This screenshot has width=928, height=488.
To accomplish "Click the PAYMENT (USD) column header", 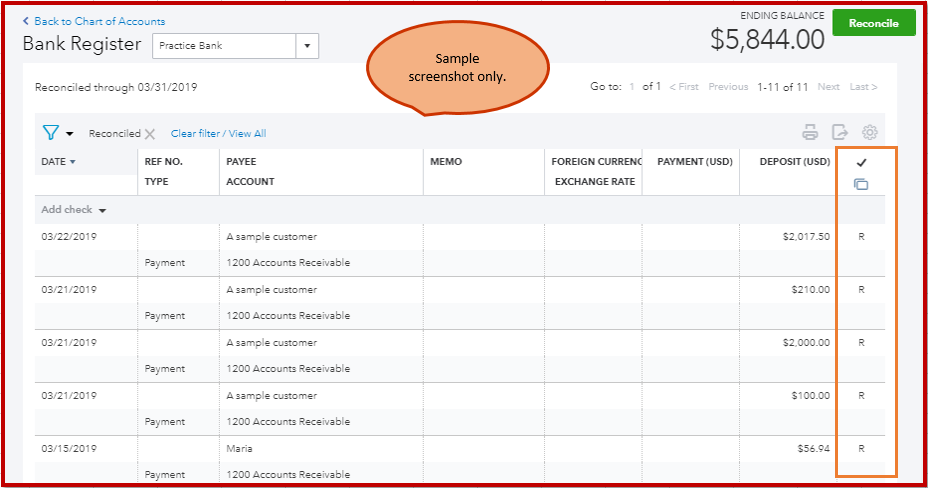I will 695,161.
